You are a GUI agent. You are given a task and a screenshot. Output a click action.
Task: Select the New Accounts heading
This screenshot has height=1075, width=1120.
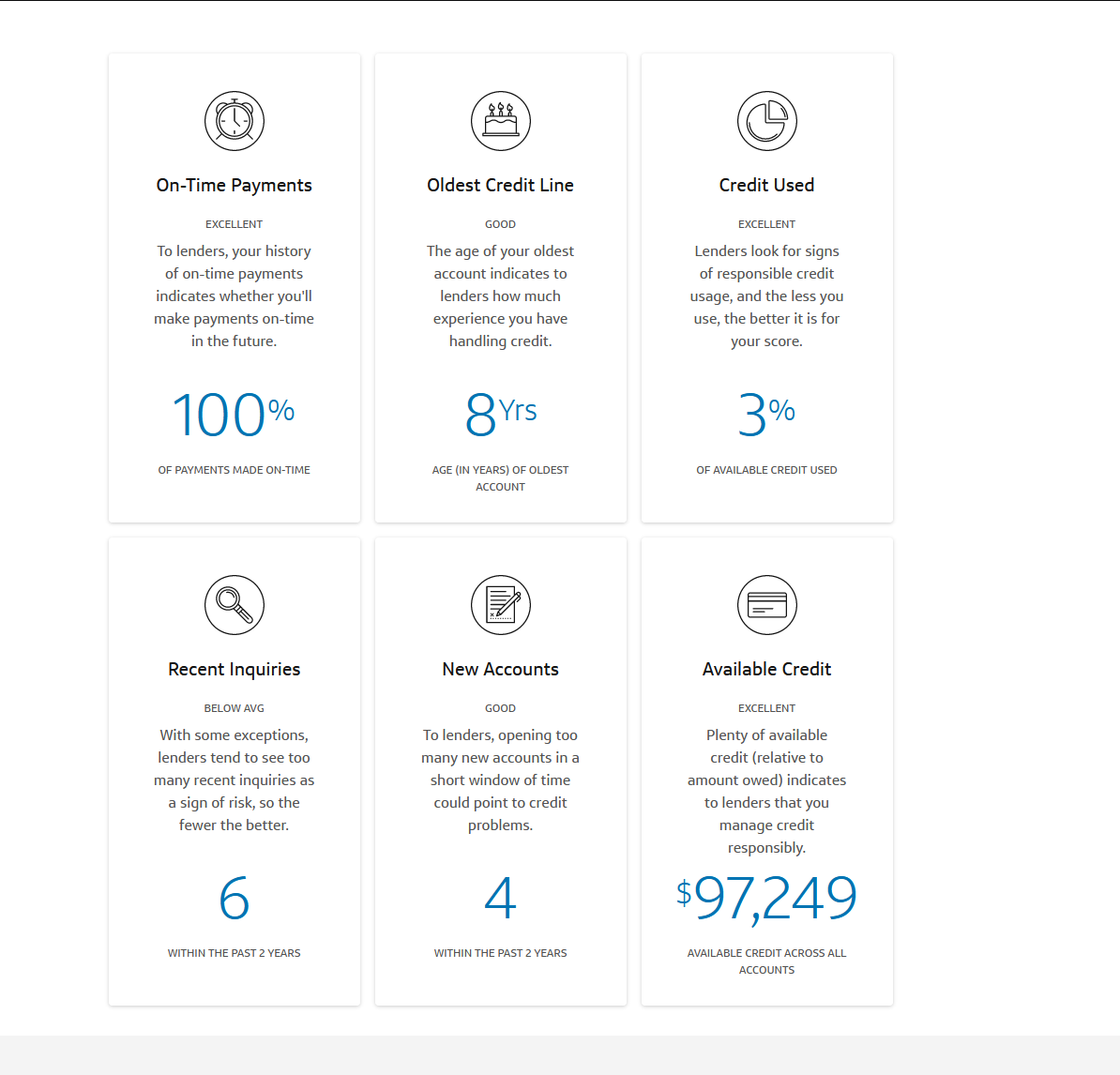click(500, 670)
